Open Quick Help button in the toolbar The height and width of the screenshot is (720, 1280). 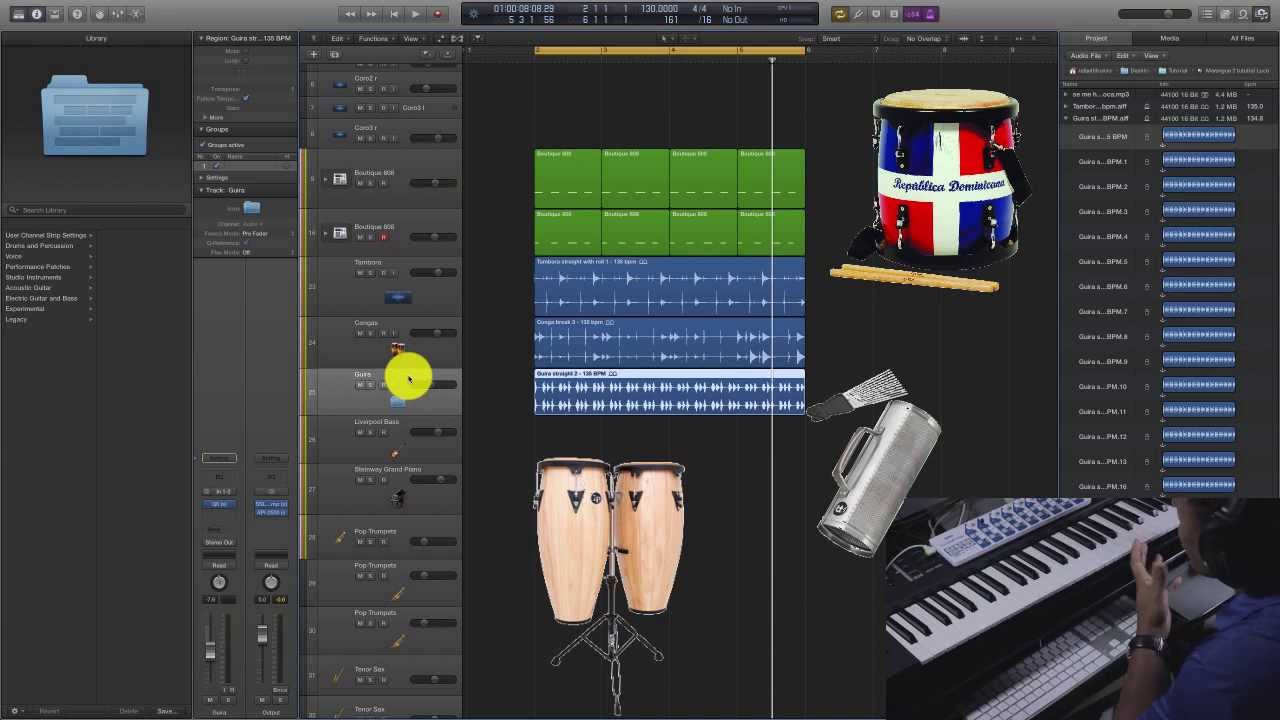coord(76,14)
